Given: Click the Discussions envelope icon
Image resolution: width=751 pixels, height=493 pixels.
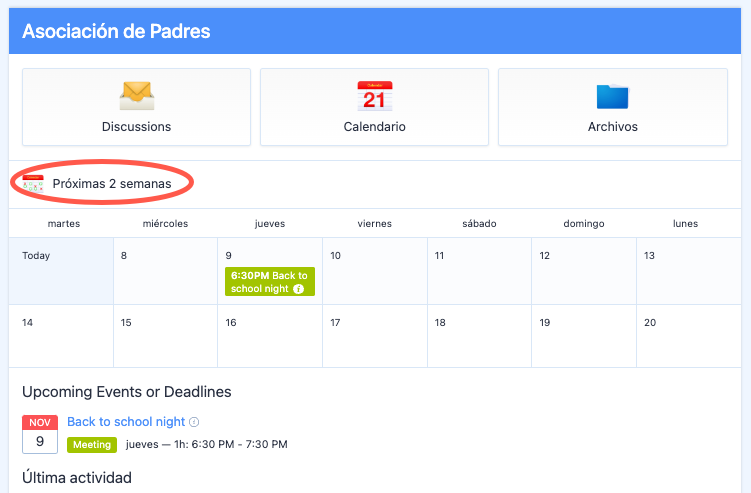Looking at the screenshot, I should click(136, 95).
